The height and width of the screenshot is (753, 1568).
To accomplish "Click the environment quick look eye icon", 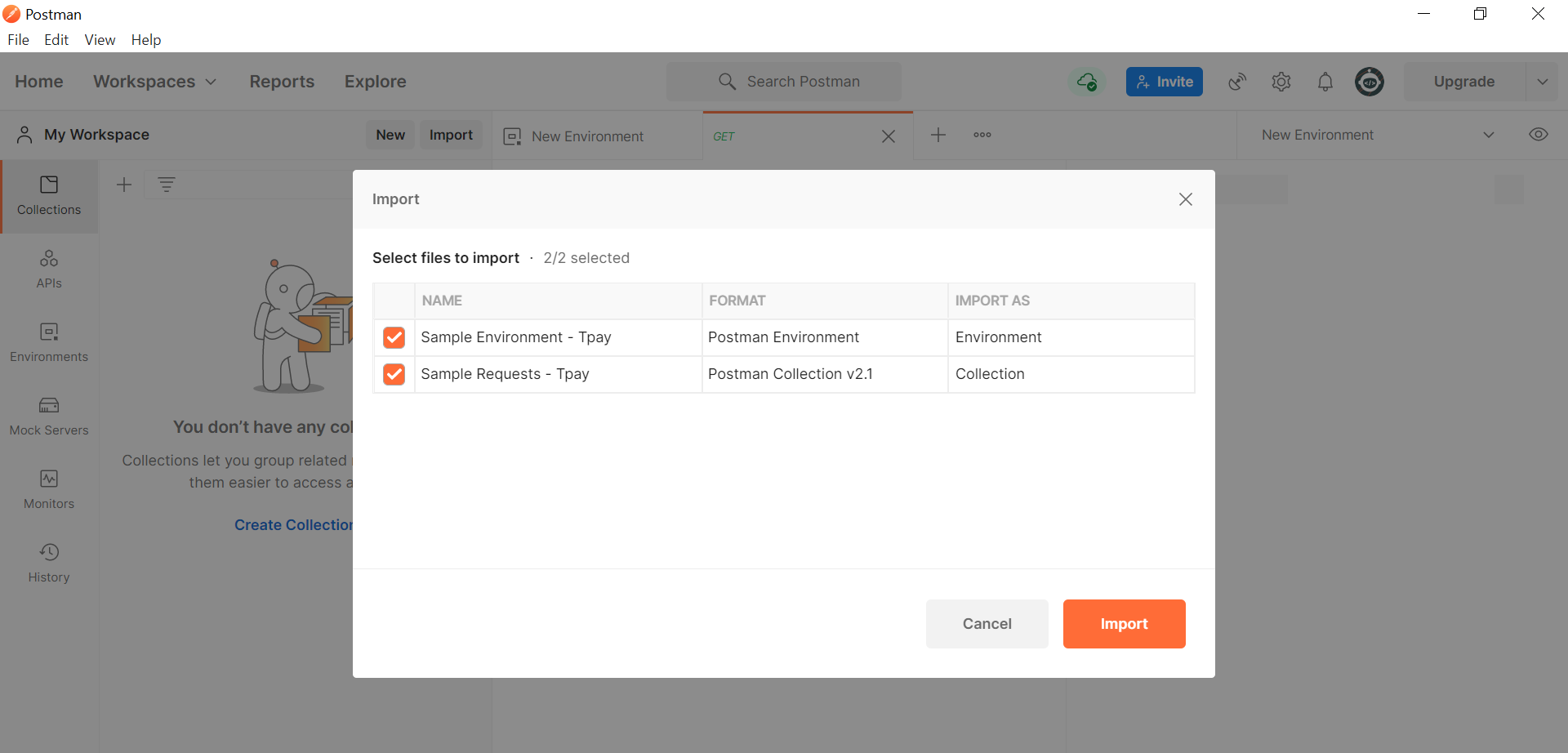I will 1539,135.
